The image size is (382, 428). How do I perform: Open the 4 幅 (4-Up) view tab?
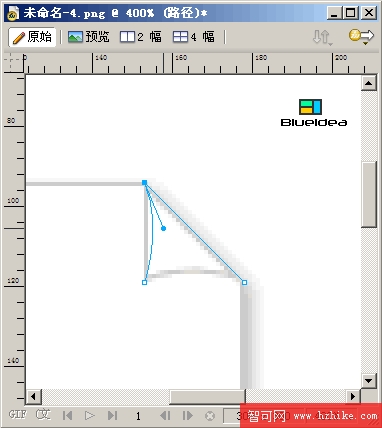194,37
